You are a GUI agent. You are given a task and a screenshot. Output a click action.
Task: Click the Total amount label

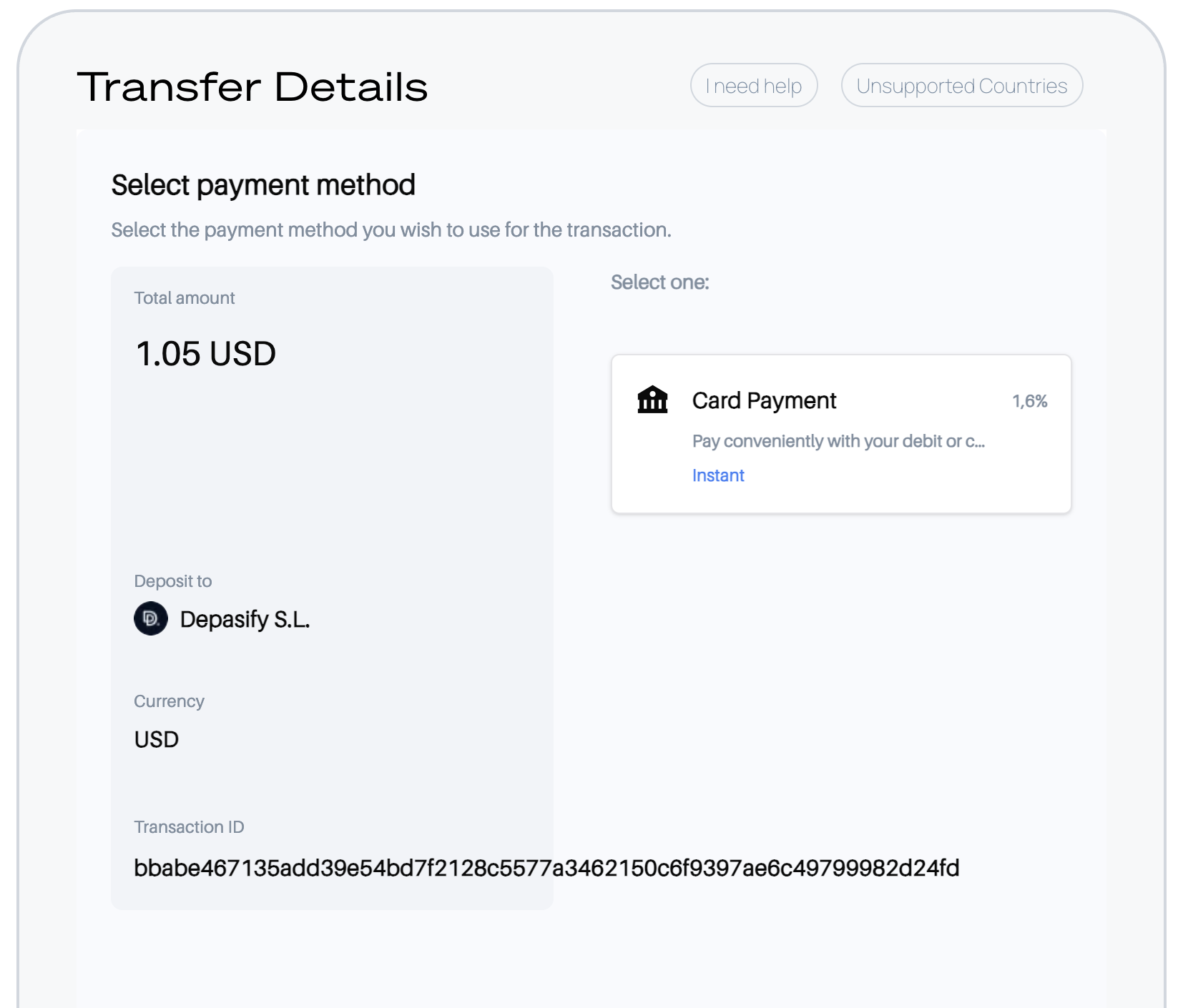(185, 298)
